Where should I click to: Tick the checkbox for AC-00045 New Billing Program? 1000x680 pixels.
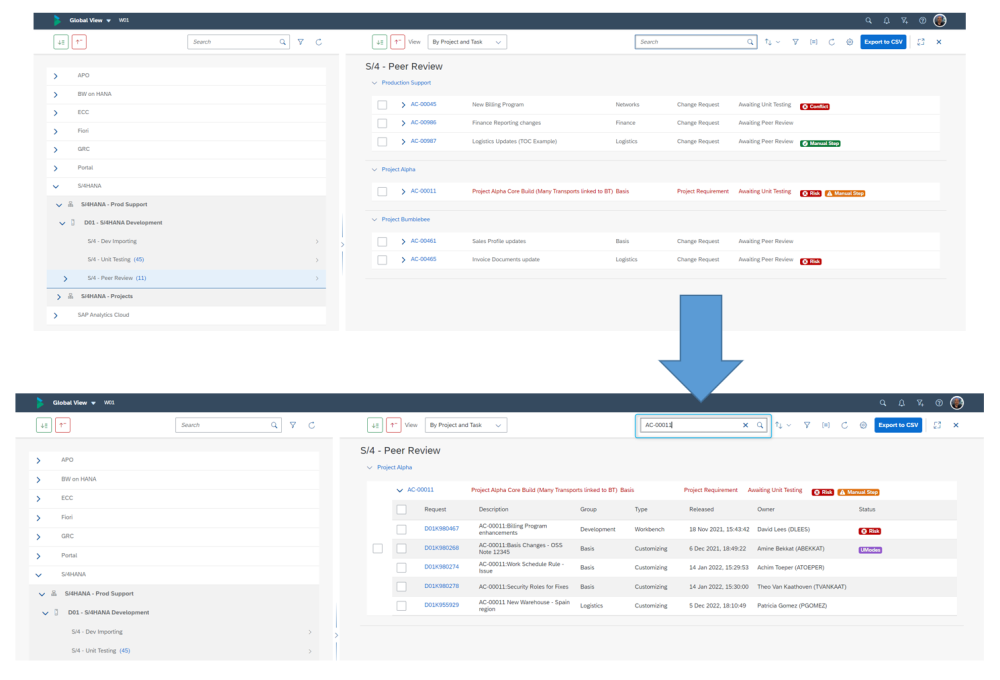tap(382, 105)
